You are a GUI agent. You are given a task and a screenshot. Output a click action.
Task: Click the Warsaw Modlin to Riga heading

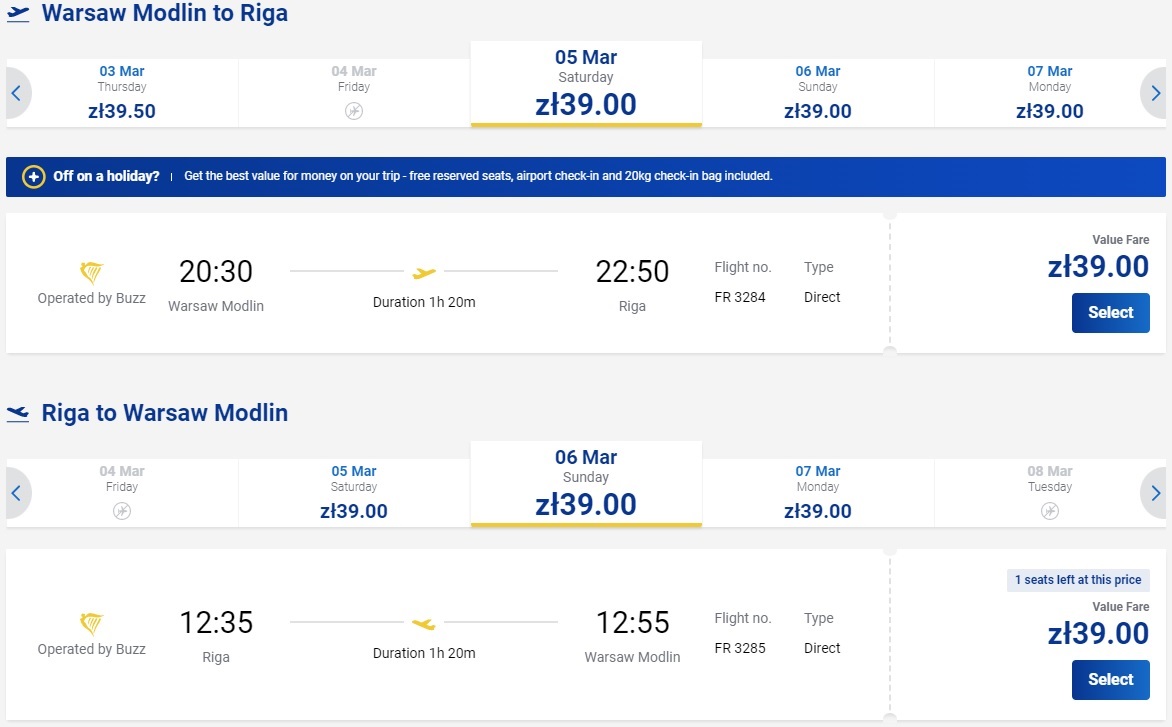[164, 13]
